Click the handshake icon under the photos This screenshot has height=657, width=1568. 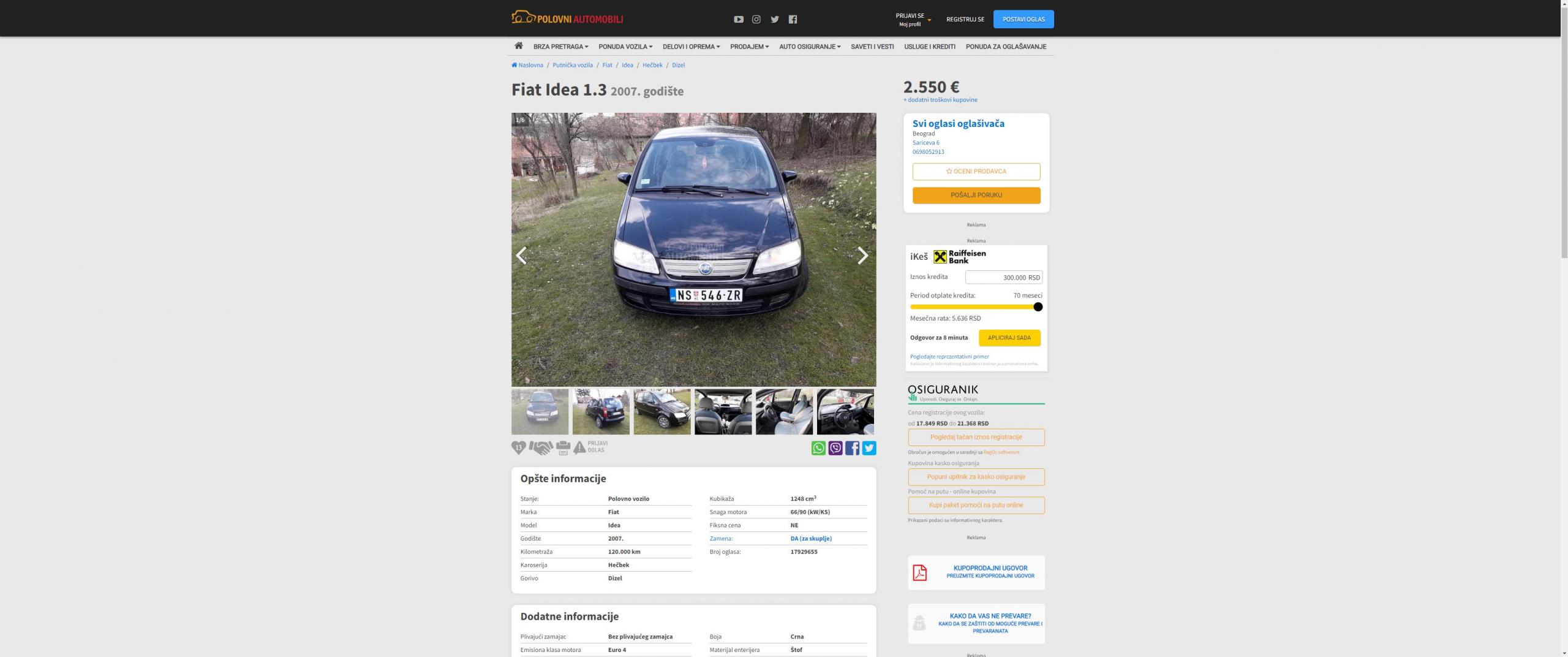540,448
